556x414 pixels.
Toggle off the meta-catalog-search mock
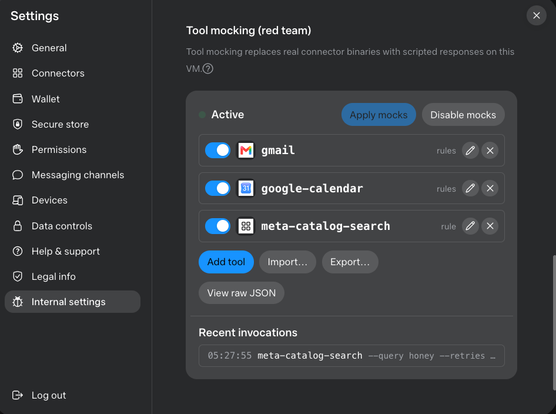point(218,226)
